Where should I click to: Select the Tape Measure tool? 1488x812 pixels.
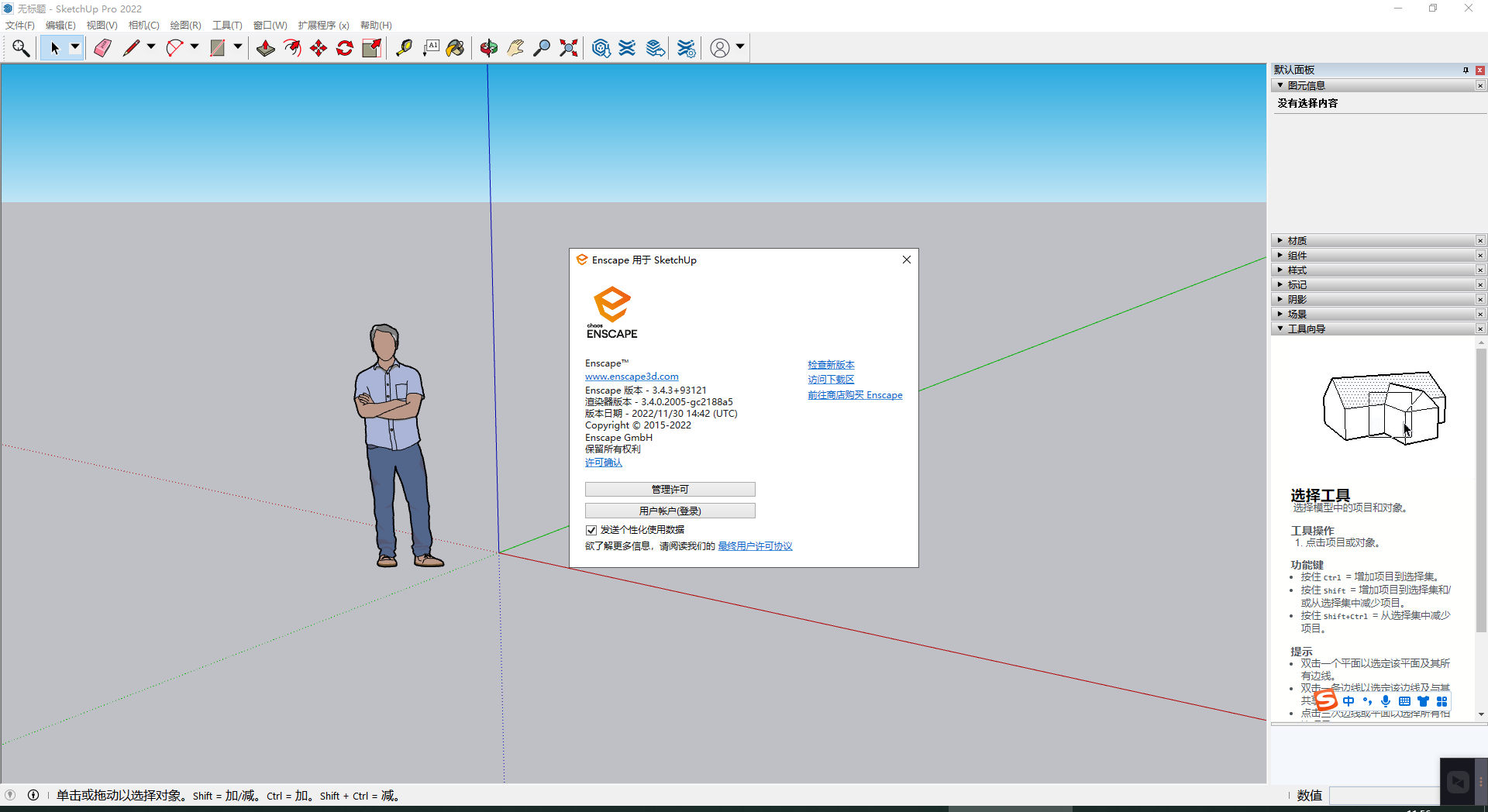404,48
